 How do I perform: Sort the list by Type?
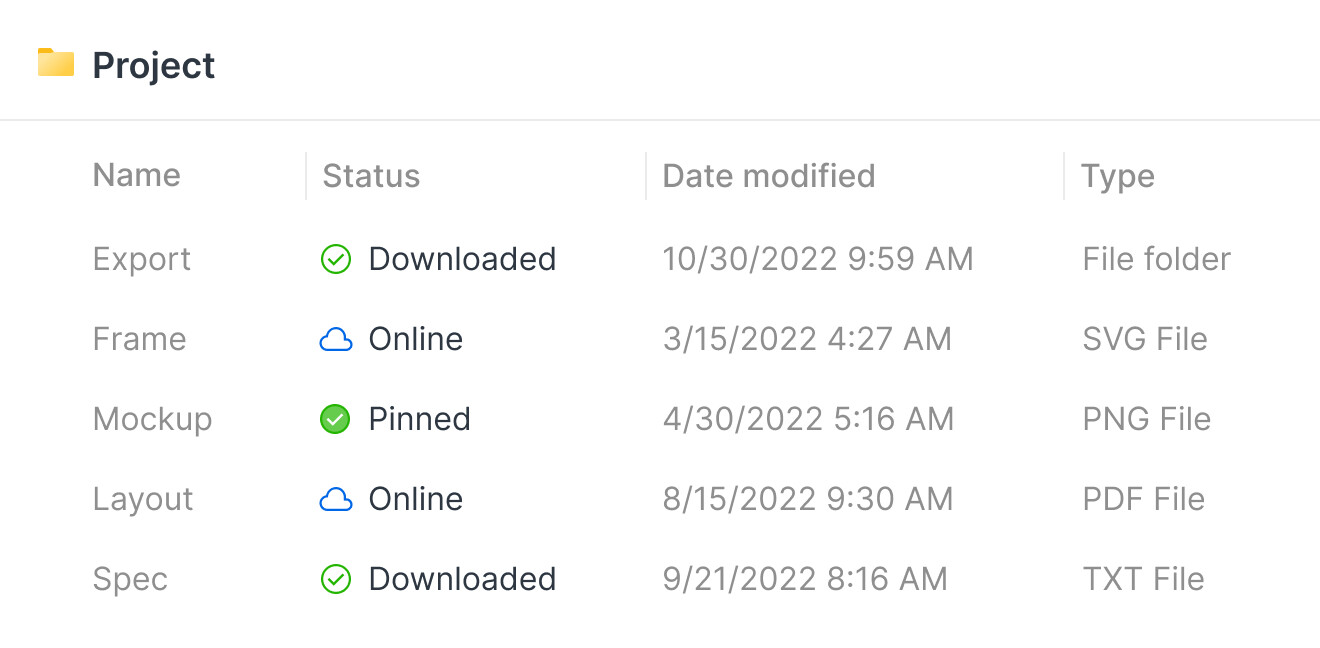(1117, 175)
